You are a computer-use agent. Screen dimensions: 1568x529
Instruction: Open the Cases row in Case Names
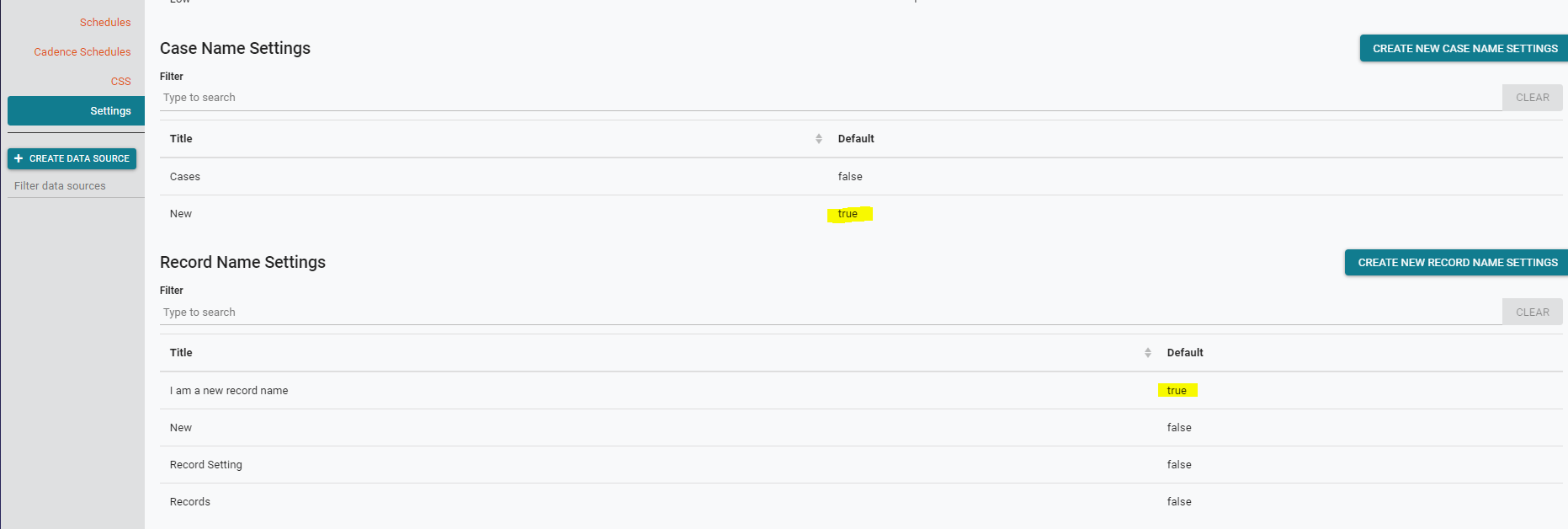click(185, 177)
